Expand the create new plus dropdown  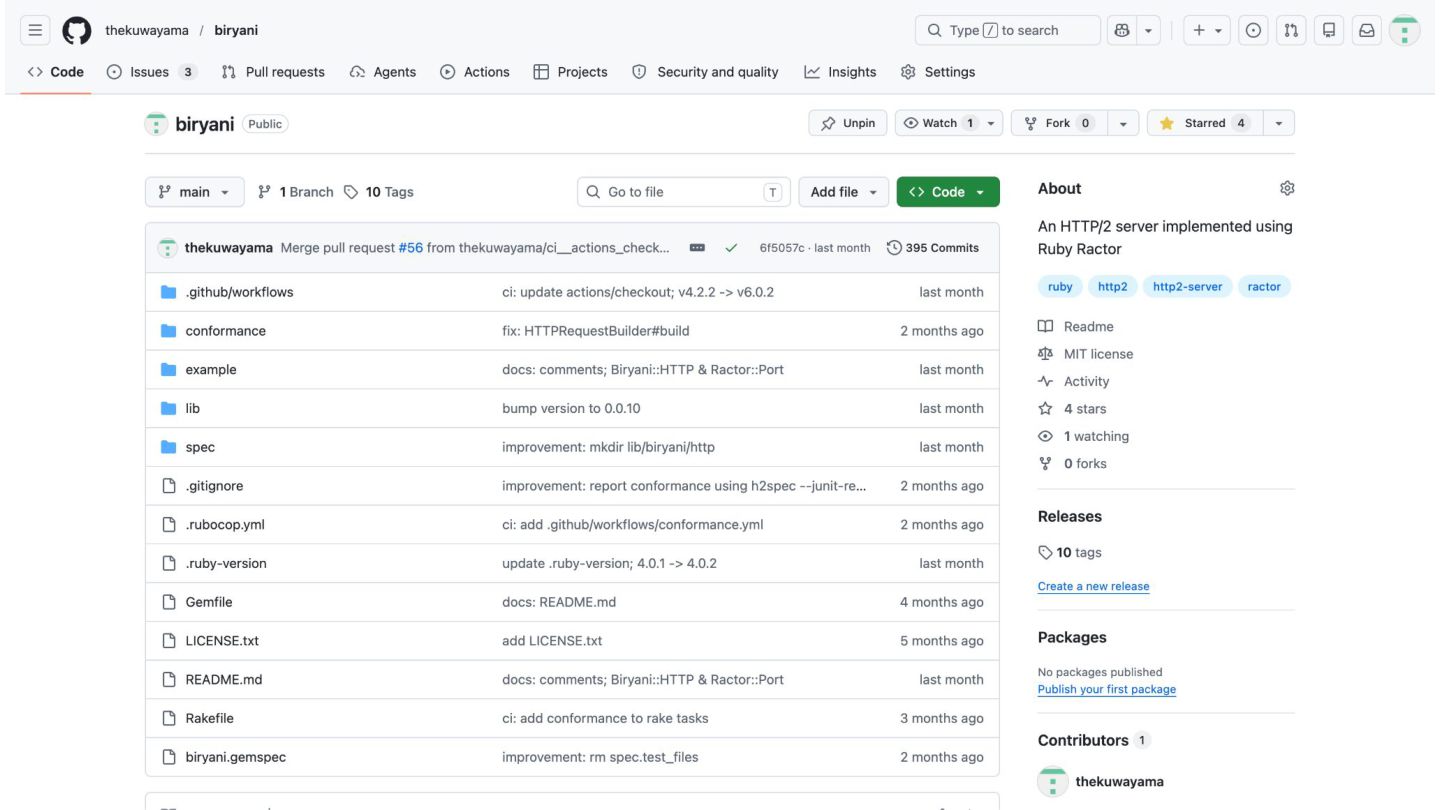(1208, 30)
